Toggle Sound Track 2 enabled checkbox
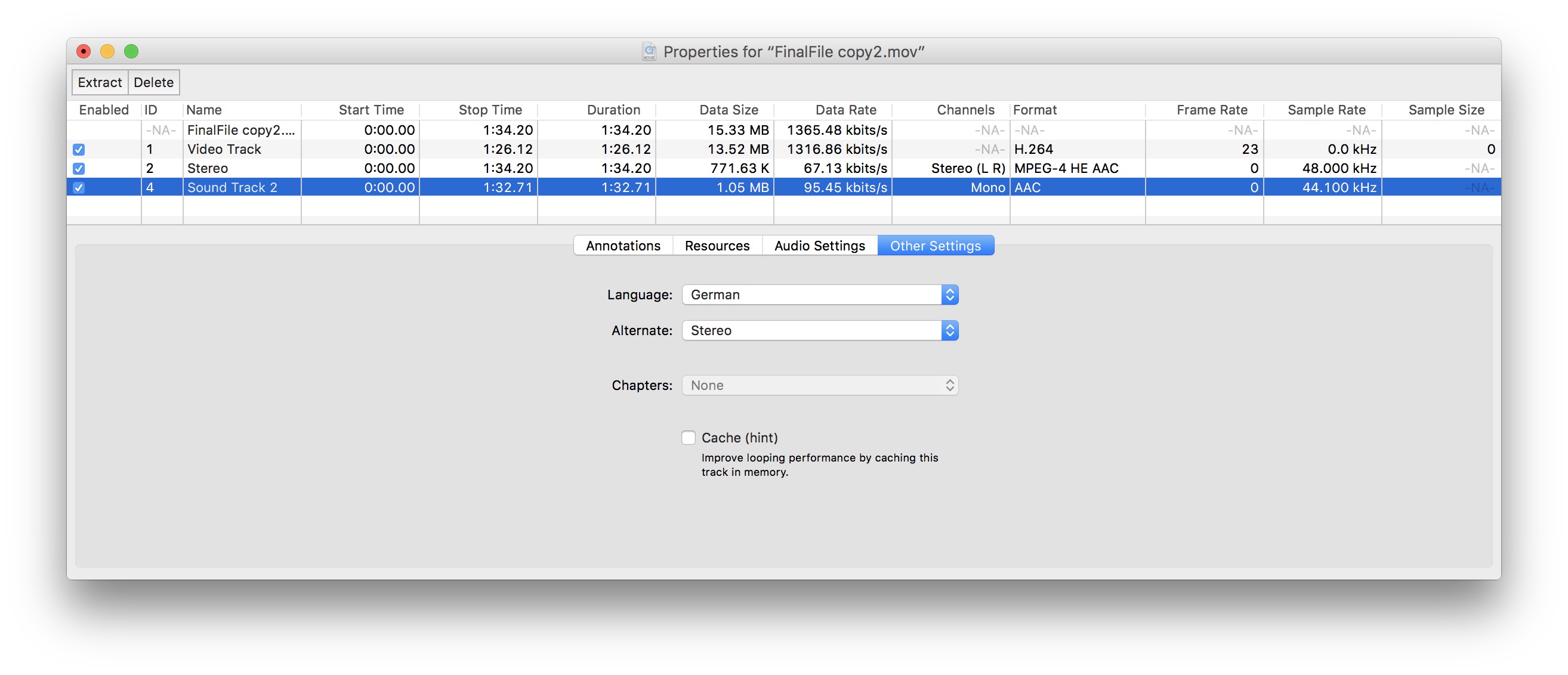Viewport: 1568px width, 675px height. click(79, 188)
